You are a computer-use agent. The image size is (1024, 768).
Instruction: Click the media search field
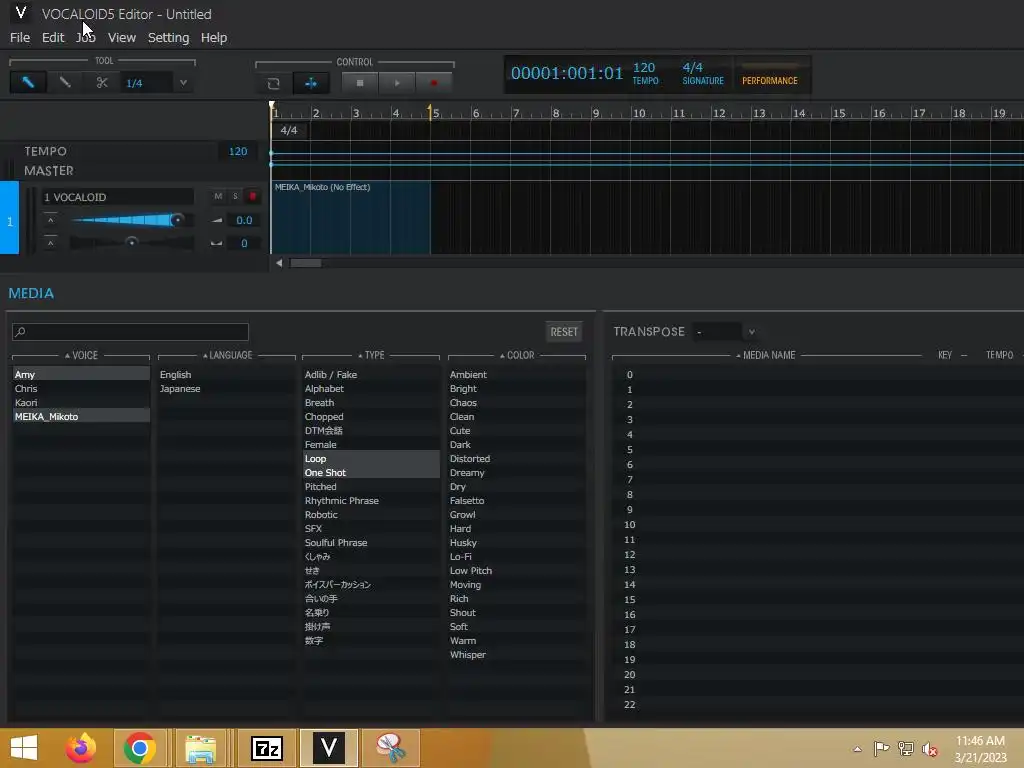point(130,332)
